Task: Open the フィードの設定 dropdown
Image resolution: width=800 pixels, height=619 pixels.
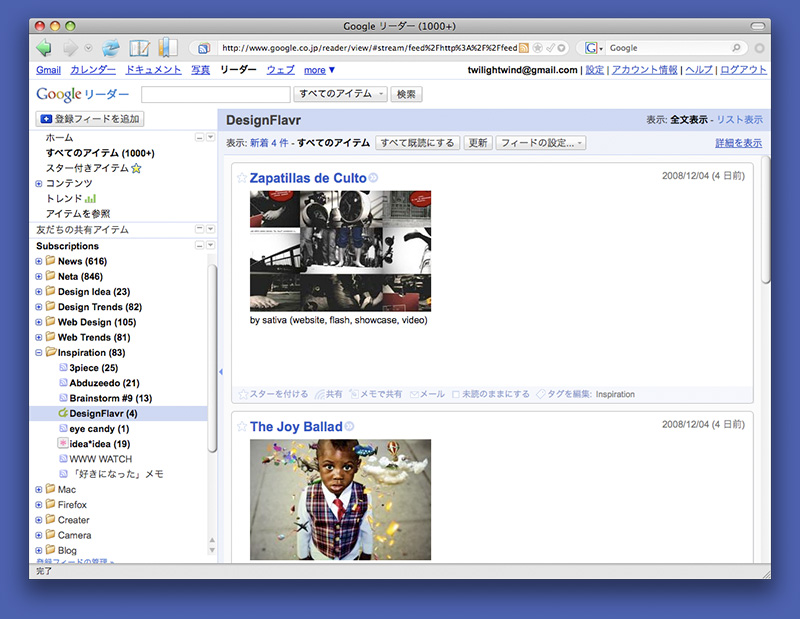Action: (x=541, y=143)
